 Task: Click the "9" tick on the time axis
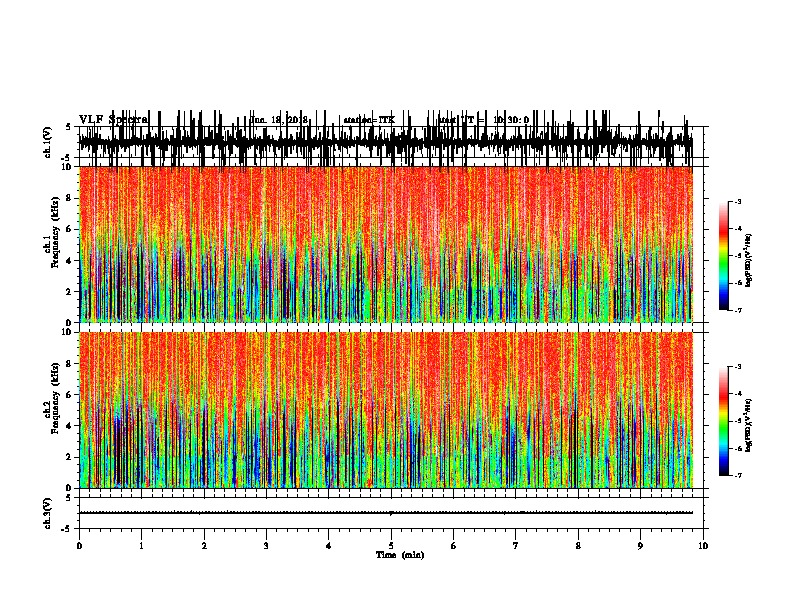click(640, 546)
